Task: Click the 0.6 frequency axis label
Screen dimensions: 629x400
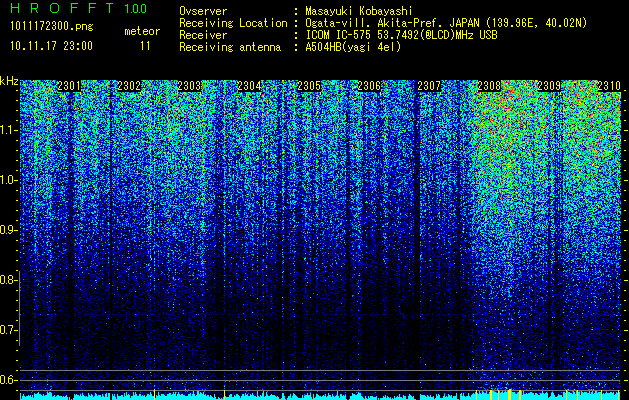Action: pyautogui.click(x=8, y=380)
